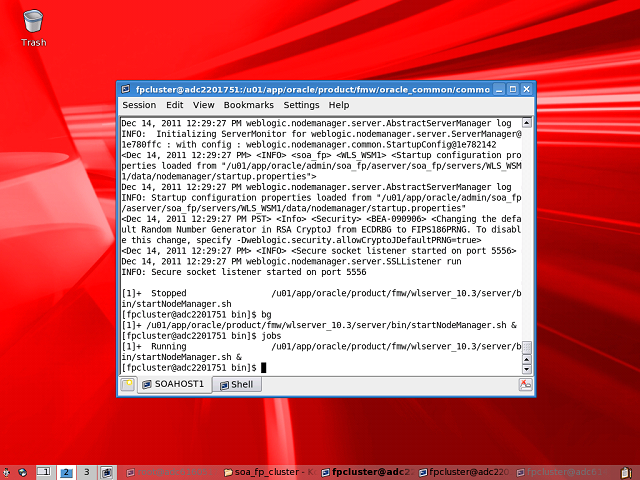The width and height of the screenshot is (640, 480).
Task: Select the faded fpcluster@adc61 taskbar entry
Action: click(x=562, y=472)
